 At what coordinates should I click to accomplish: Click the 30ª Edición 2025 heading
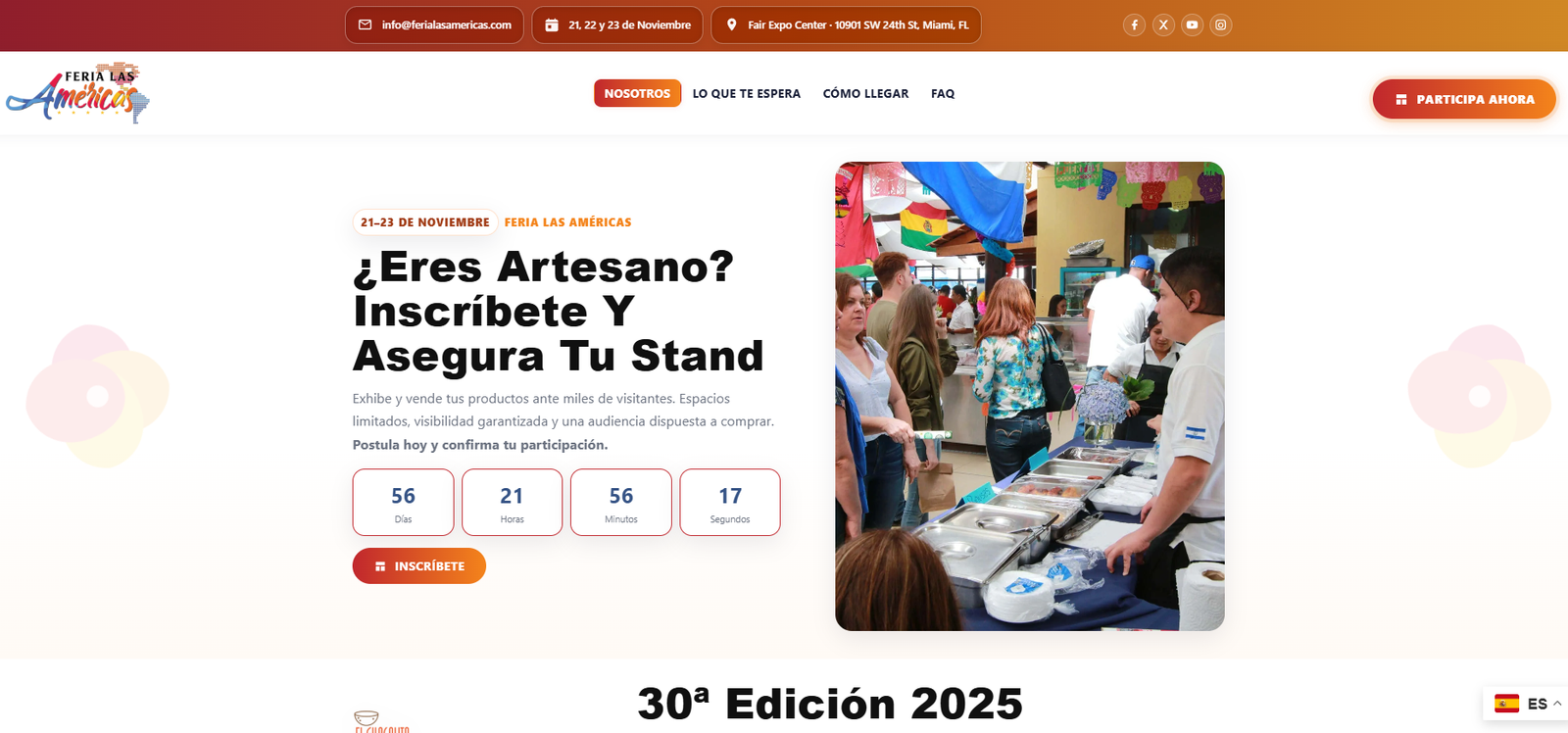(830, 704)
